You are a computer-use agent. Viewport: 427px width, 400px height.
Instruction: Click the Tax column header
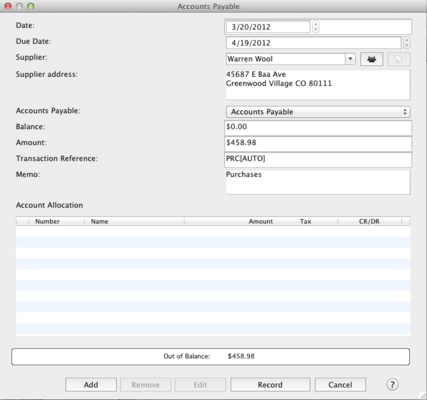[x=307, y=221]
